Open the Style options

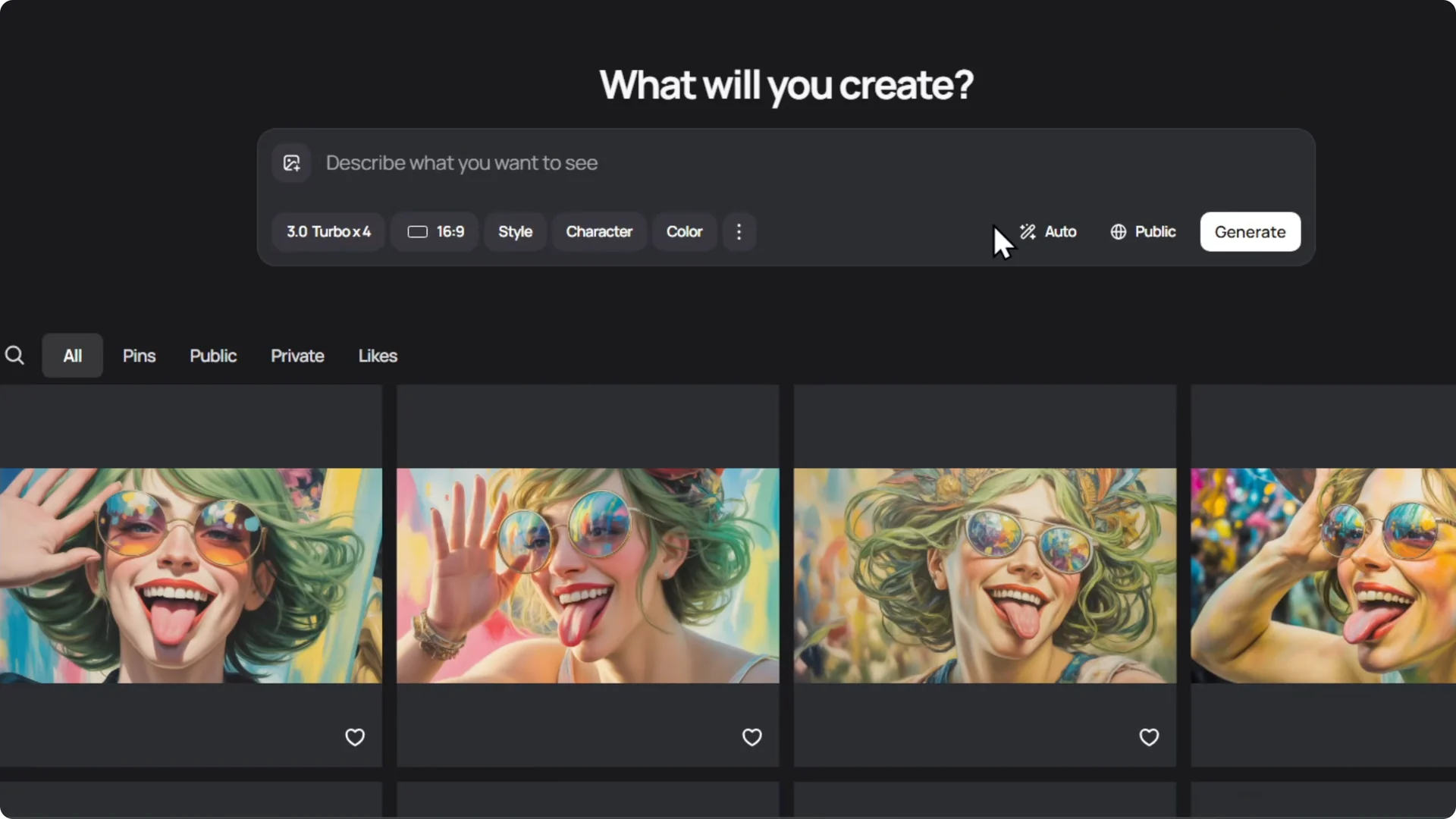click(514, 231)
